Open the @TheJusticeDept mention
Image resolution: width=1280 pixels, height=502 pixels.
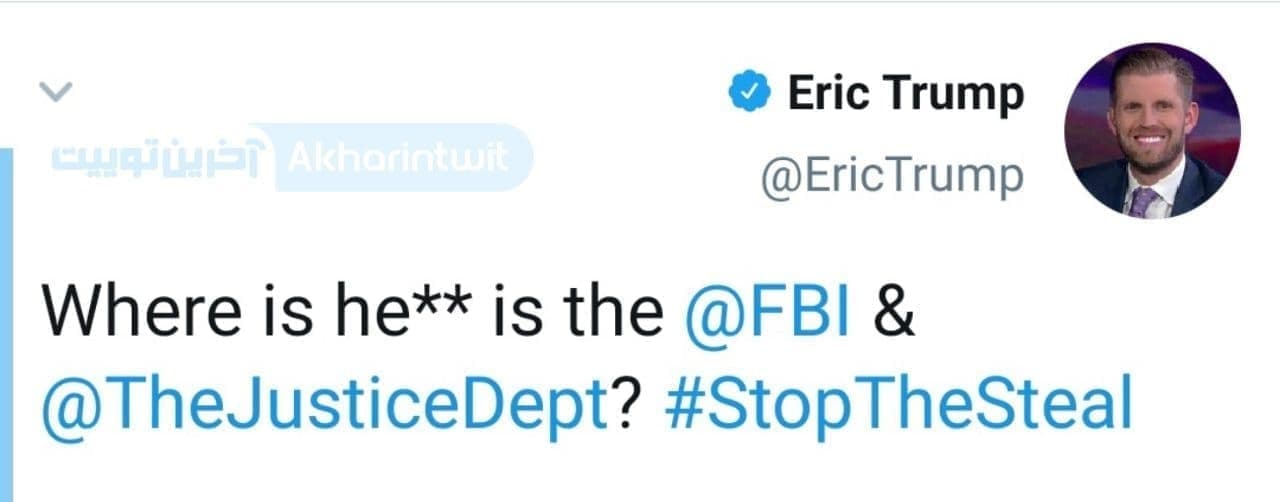click(323, 404)
